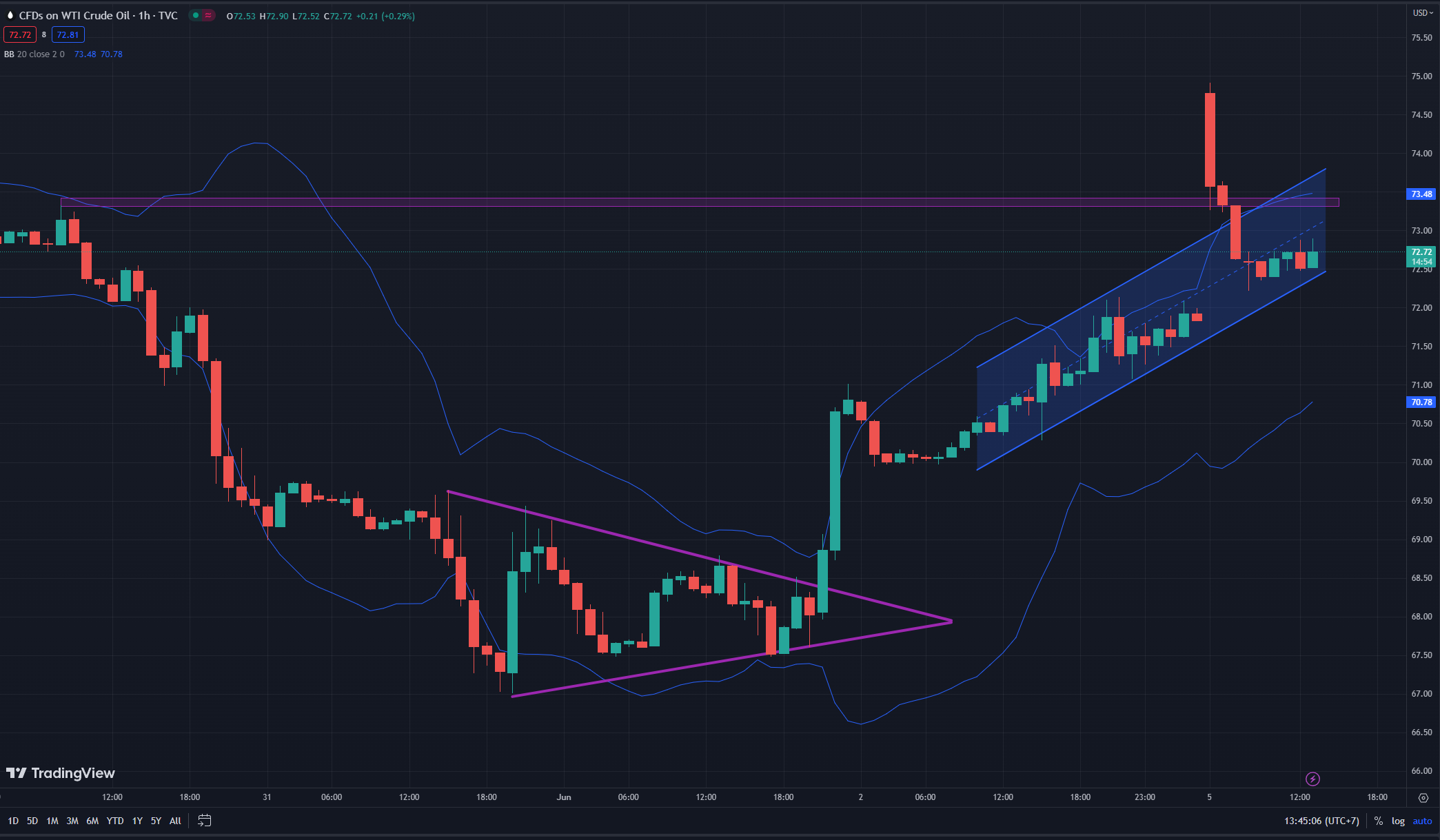Screen dimensions: 1440x840
Task: Open the BB 20 close indicator legend
Action: pyautogui.click(x=34, y=54)
